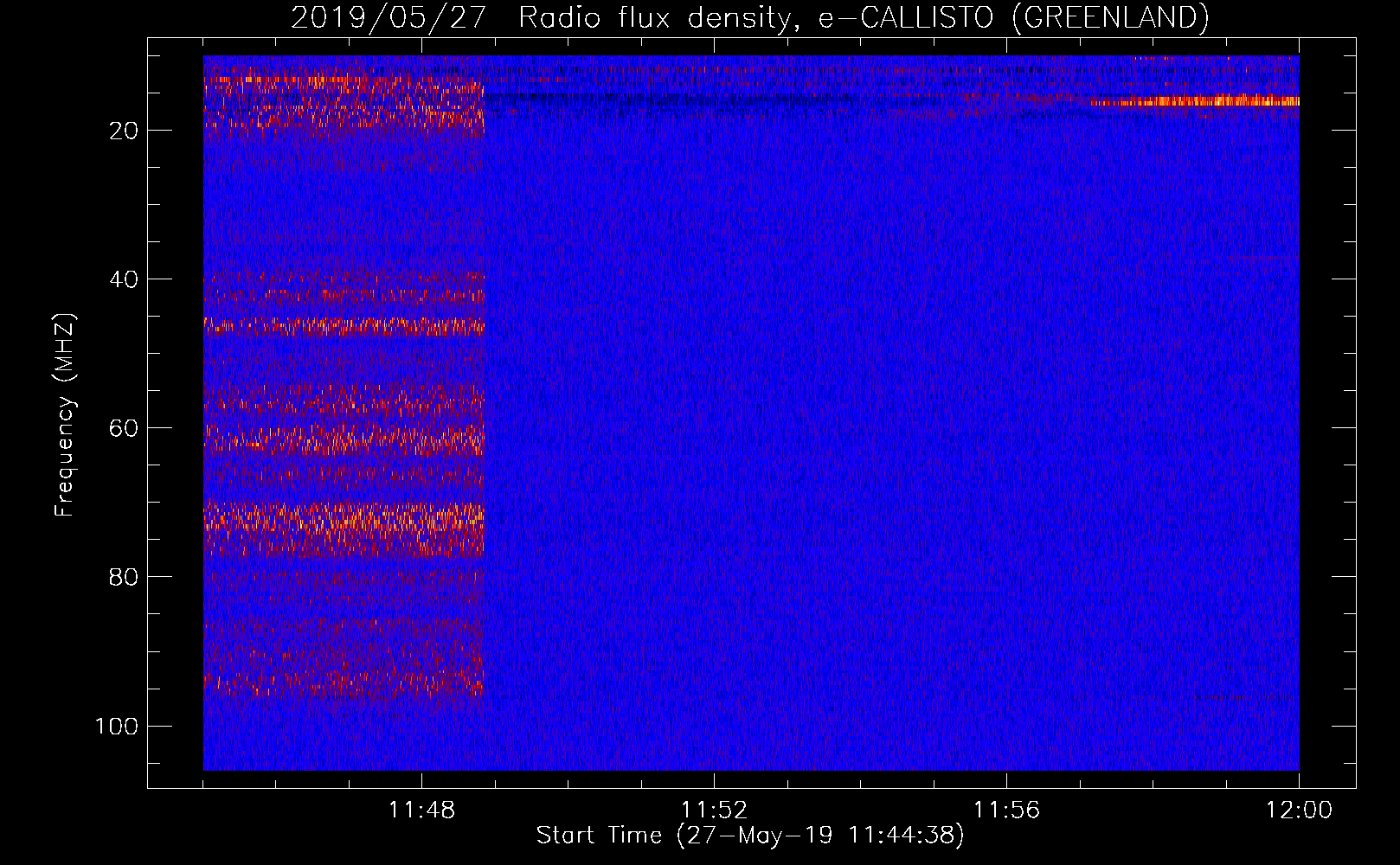The height and width of the screenshot is (865, 1400).
Task: Select the 11:52 time tick label
Action: click(x=715, y=811)
